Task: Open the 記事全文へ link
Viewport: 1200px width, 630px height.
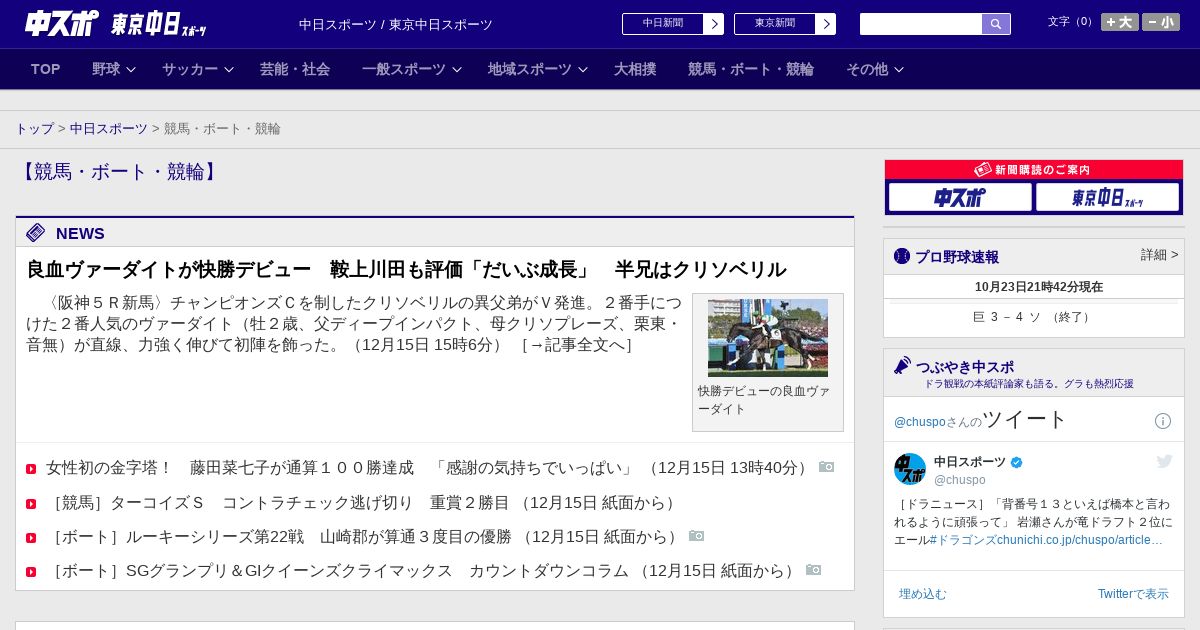Action: coord(576,345)
